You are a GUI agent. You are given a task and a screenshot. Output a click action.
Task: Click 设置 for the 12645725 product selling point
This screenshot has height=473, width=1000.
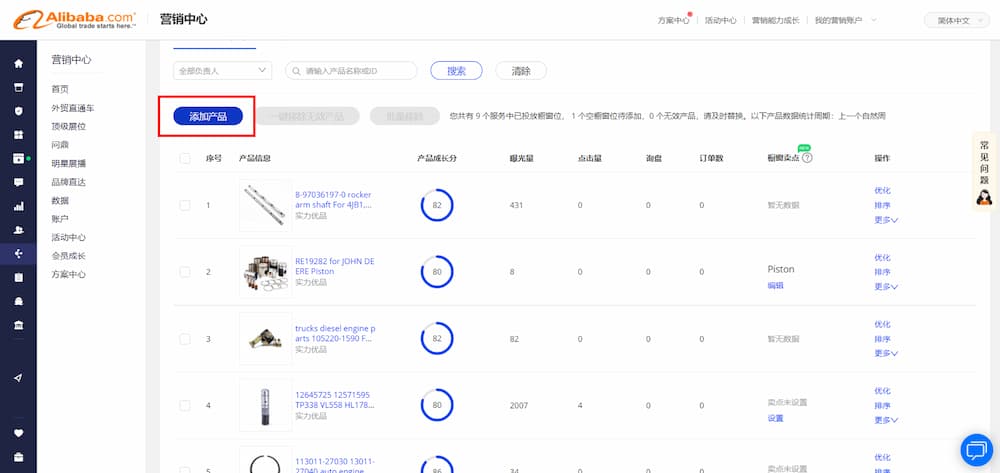(x=776, y=418)
